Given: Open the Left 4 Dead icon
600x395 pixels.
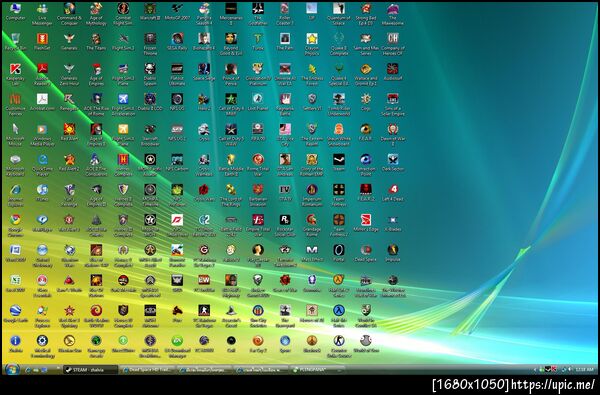Looking at the screenshot, I should click(393, 193).
